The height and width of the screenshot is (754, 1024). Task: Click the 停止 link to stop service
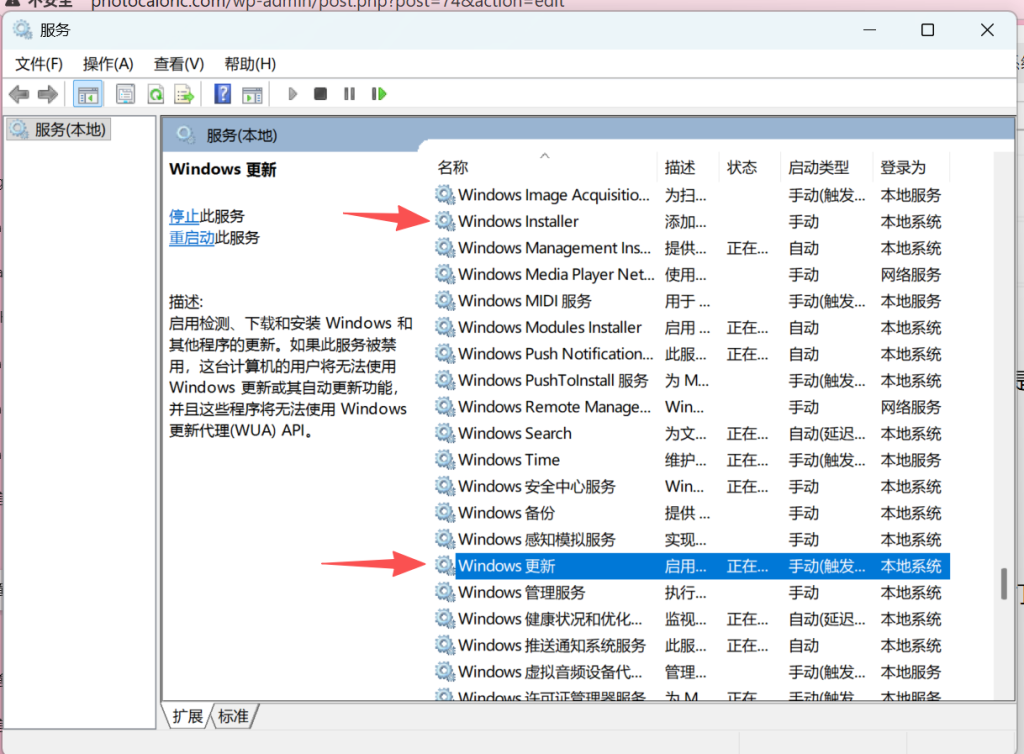pyautogui.click(x=184, y=216)
